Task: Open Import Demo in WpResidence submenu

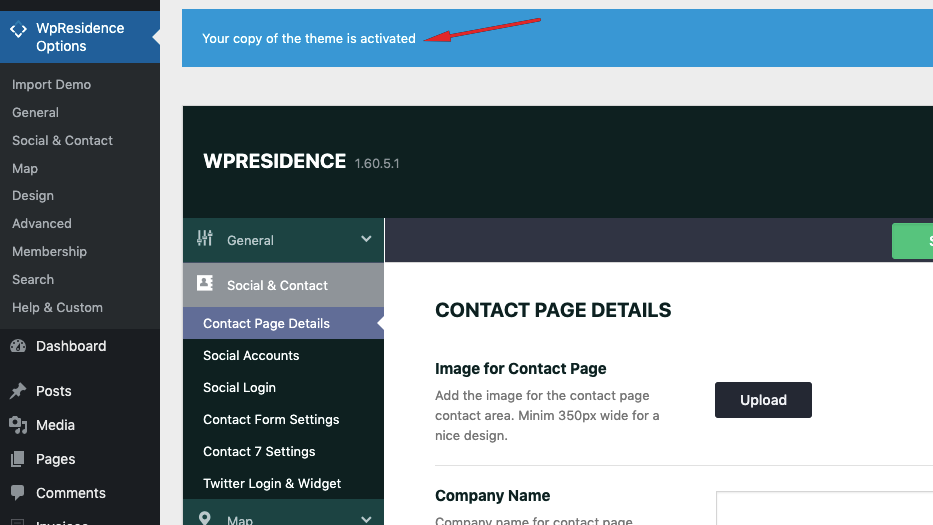Action: coord(51,85)
